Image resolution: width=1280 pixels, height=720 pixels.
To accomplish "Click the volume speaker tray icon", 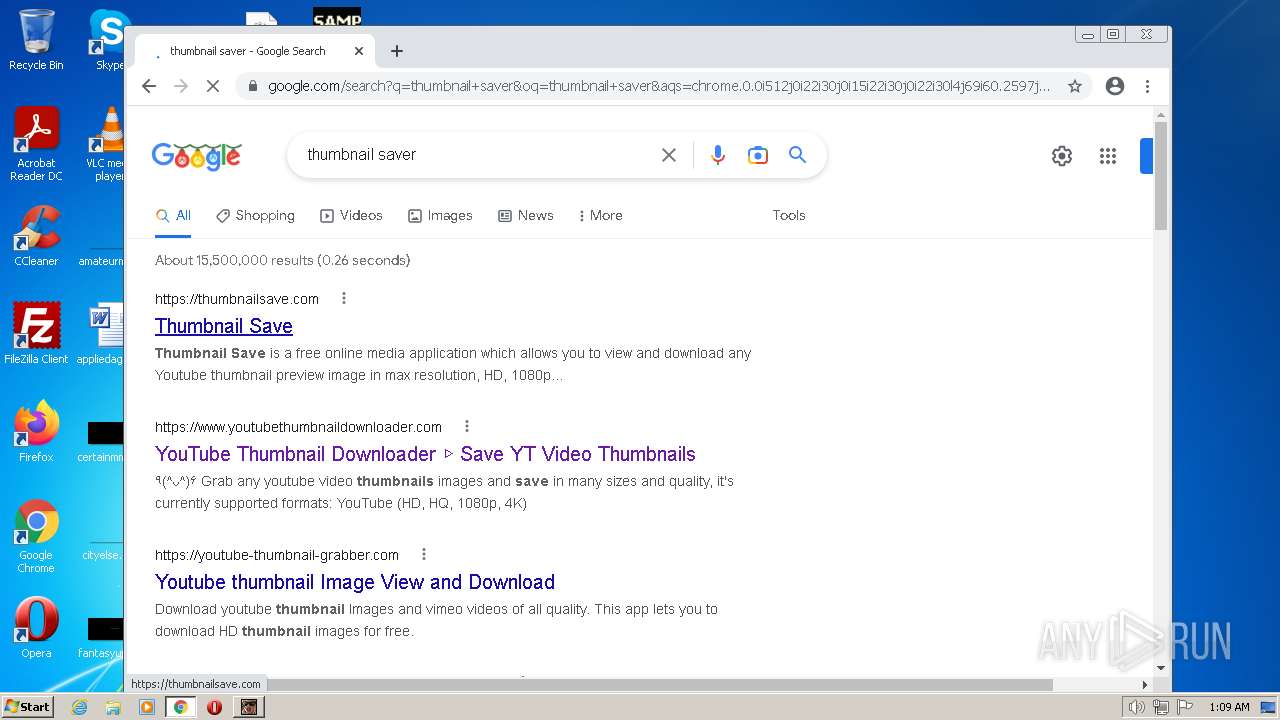I will [x=1136, y=707].
